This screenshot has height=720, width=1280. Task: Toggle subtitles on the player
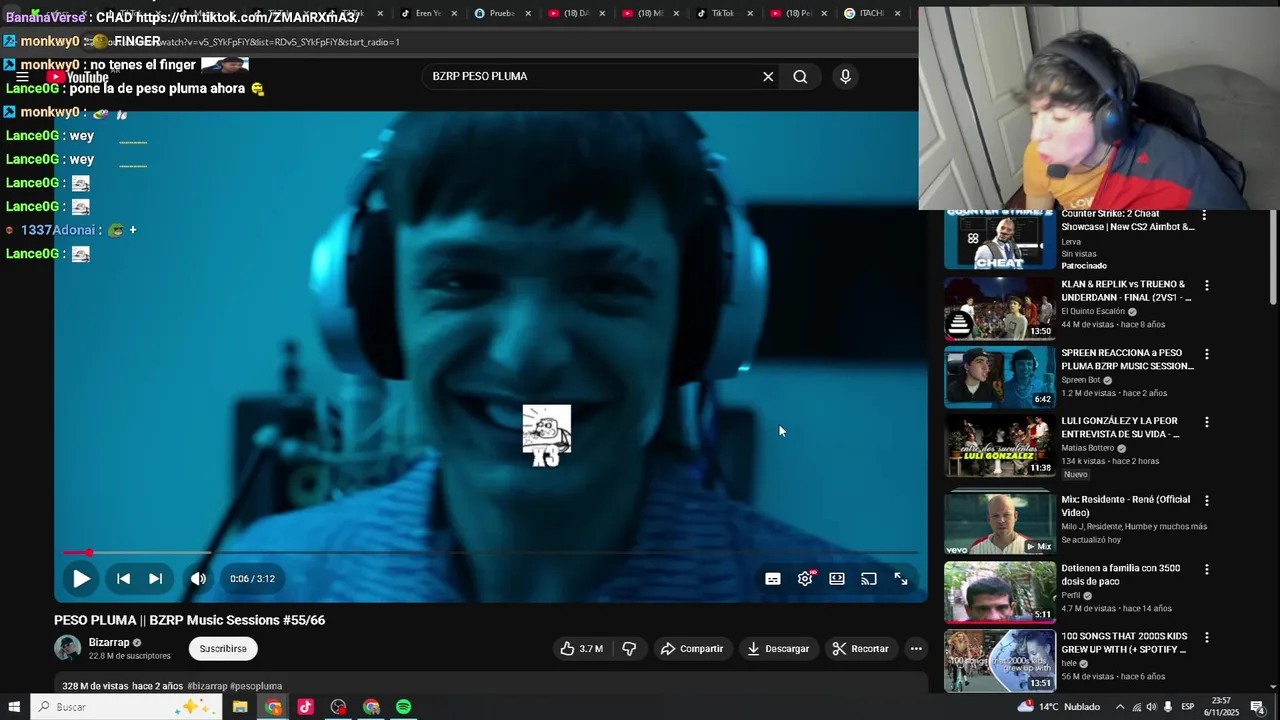(773, 578)
